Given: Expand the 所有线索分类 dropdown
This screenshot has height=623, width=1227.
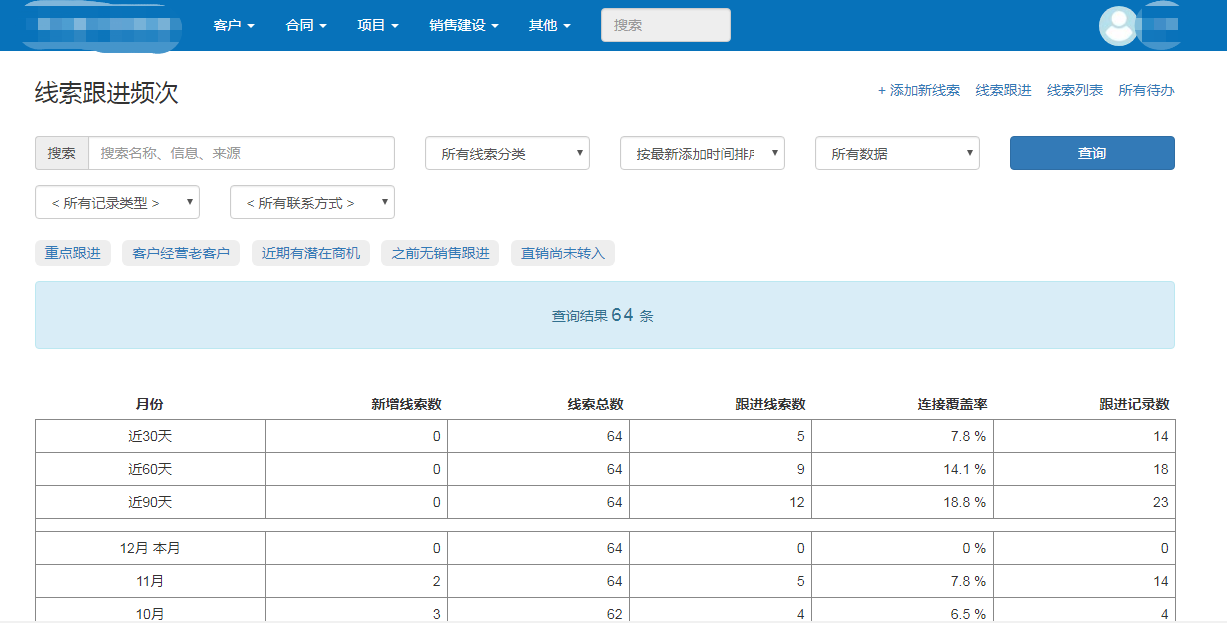Looking at the screenshot, I should 507,153.
